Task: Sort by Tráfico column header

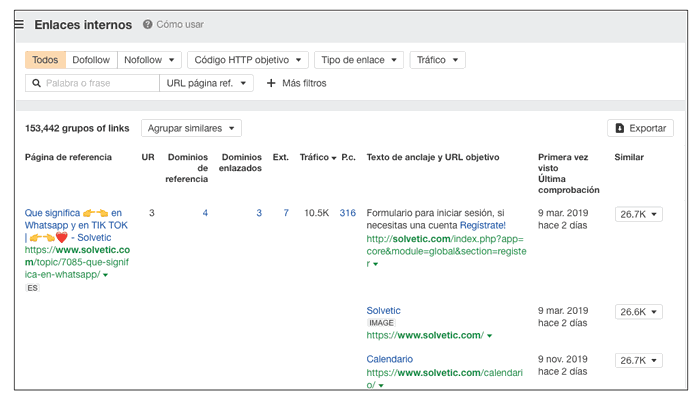Action: click(318, 157)
